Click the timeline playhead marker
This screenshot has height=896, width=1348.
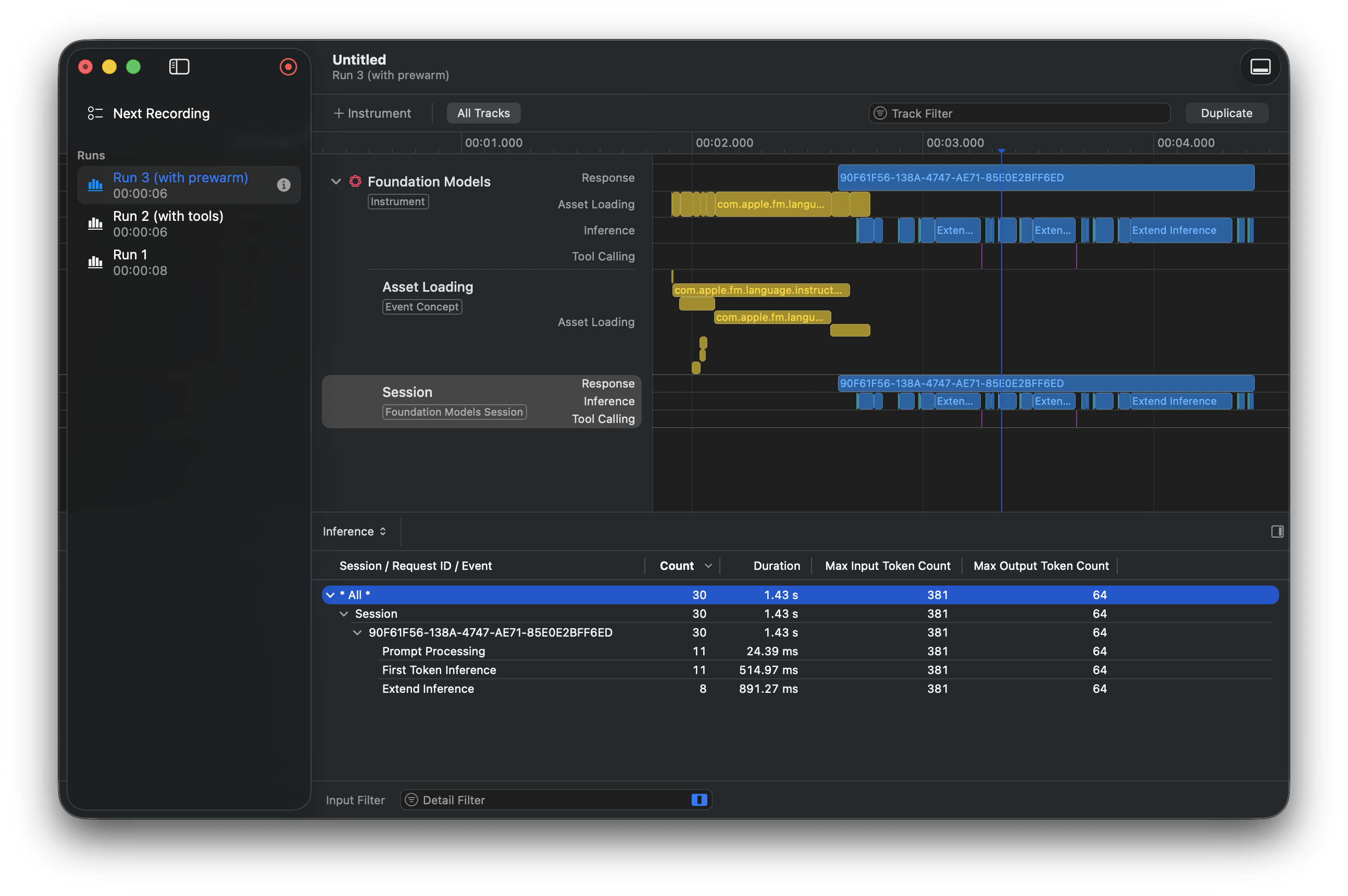pyautogui.click(x=1001, y=151)
